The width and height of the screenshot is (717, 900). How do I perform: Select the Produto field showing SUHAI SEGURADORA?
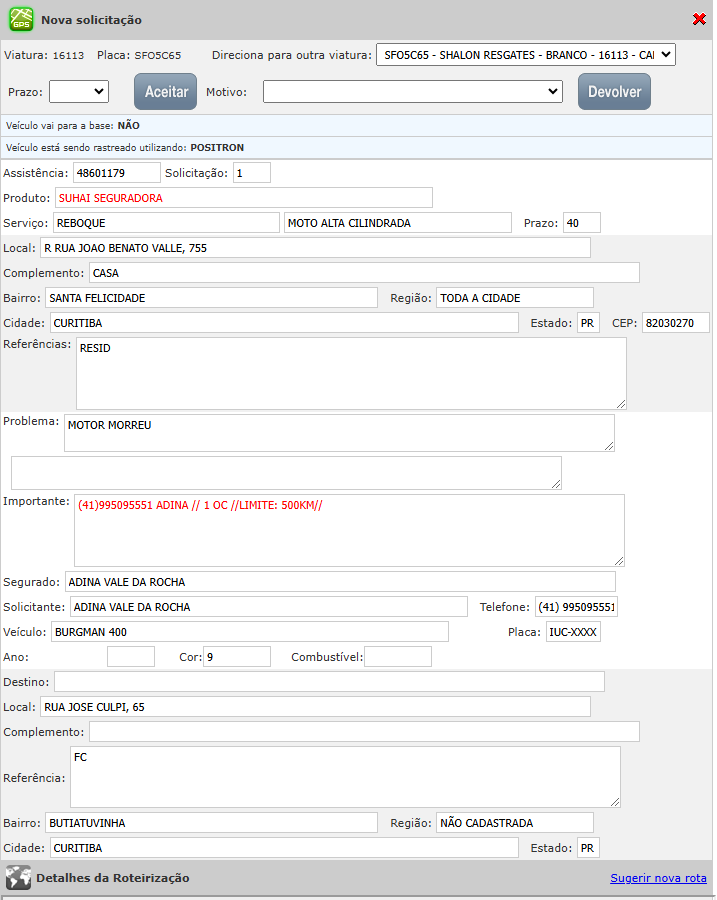click(x=244, y=198)
